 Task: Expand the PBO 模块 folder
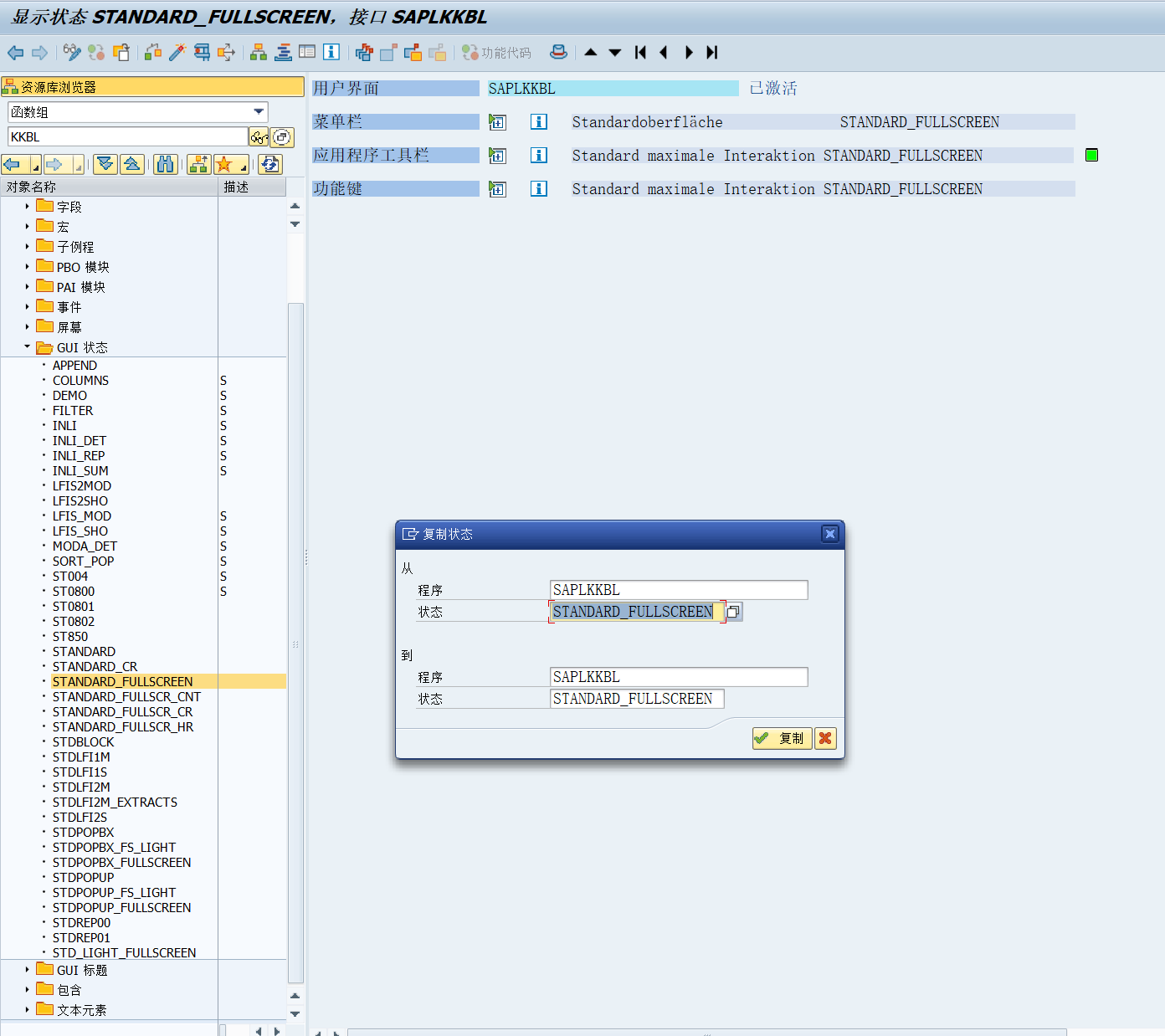tap(27, 266)
